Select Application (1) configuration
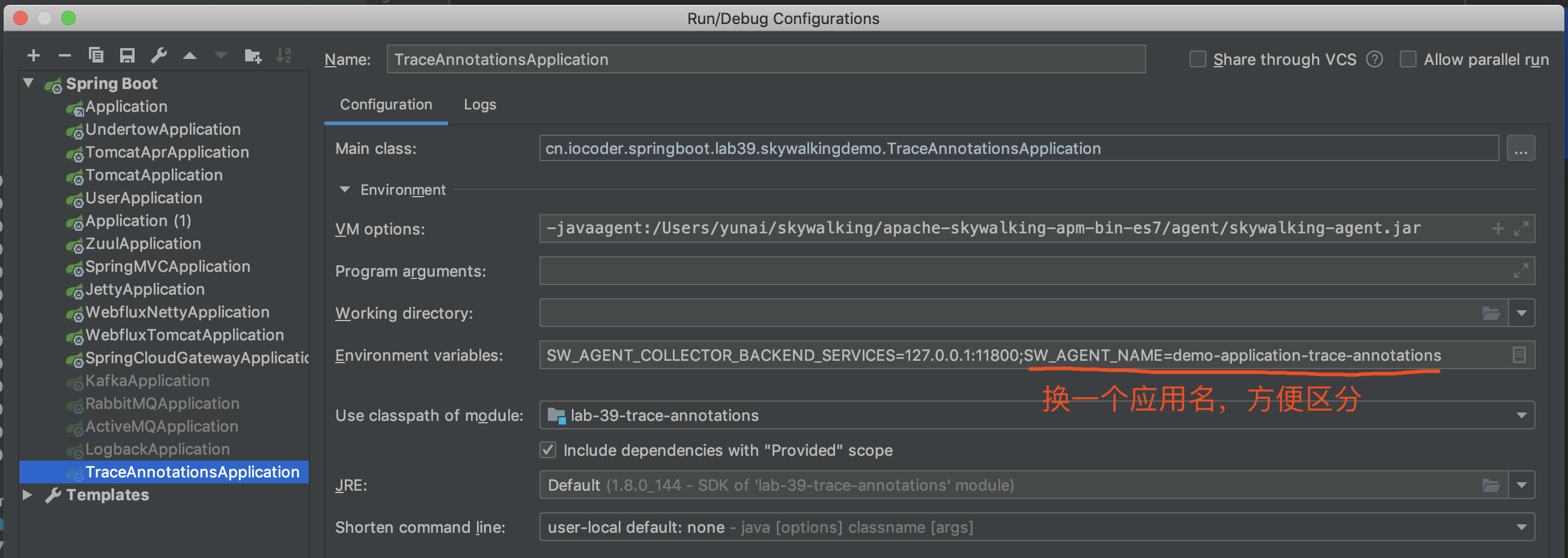Screen dimensions: 1568x558 (x=138, y=221)
